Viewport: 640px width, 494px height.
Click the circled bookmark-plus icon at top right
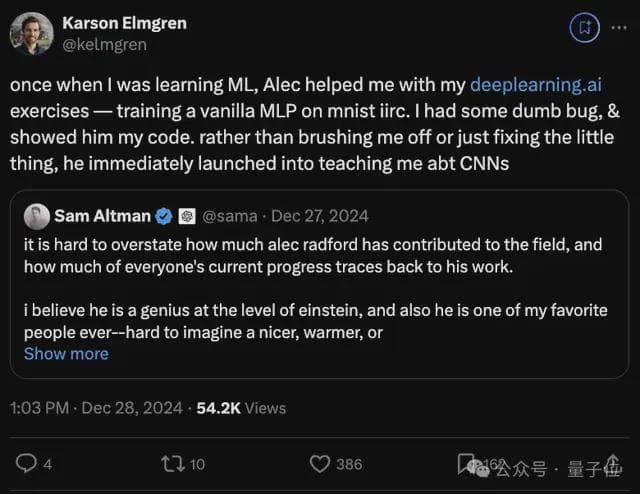(583, 28)
